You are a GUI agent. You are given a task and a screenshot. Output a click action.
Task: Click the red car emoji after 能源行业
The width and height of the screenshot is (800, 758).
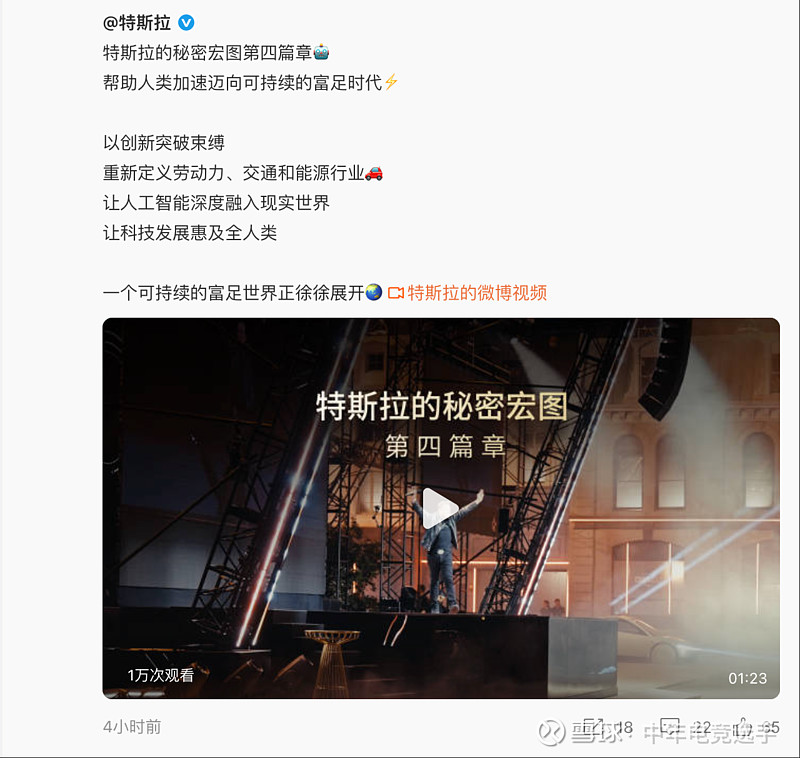pos(374,173)
